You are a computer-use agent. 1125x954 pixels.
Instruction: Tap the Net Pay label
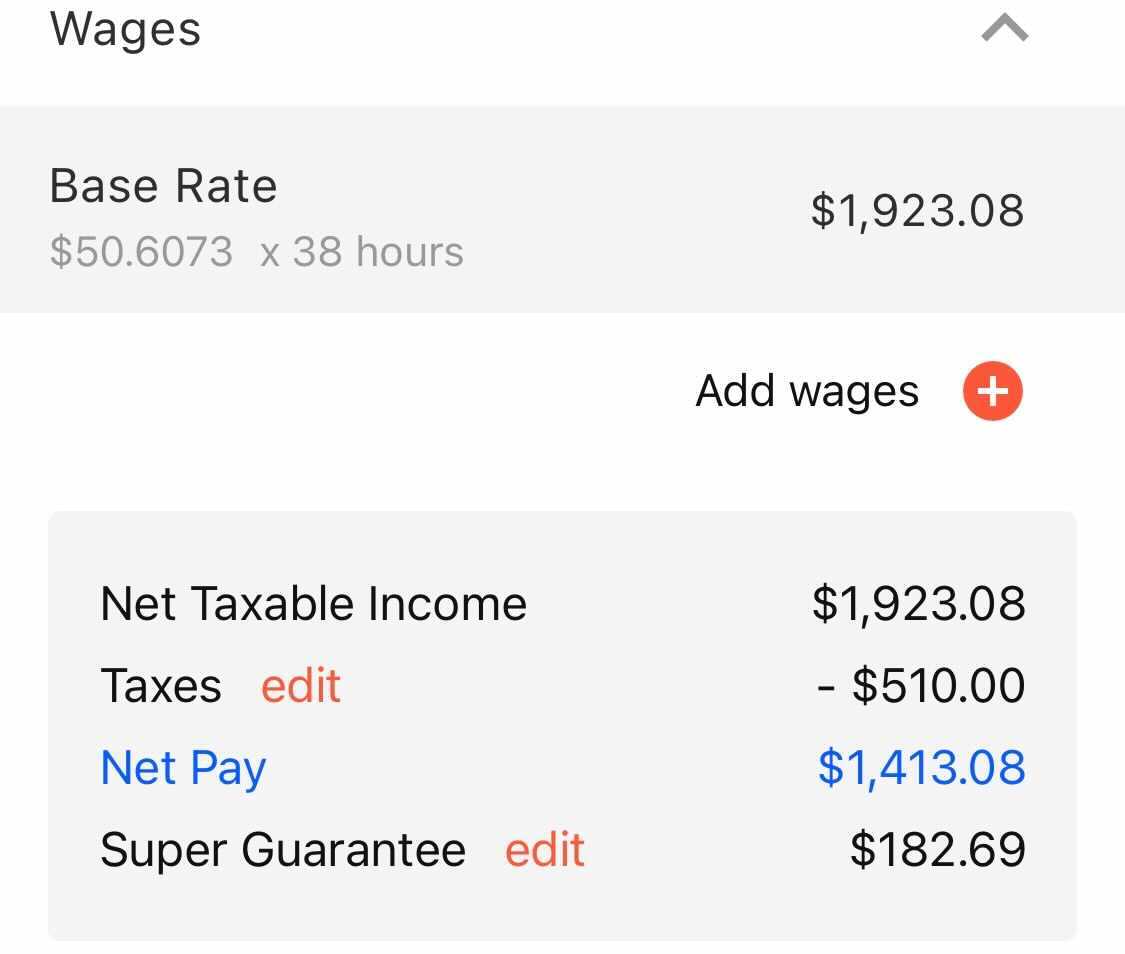tap(184, 769)
